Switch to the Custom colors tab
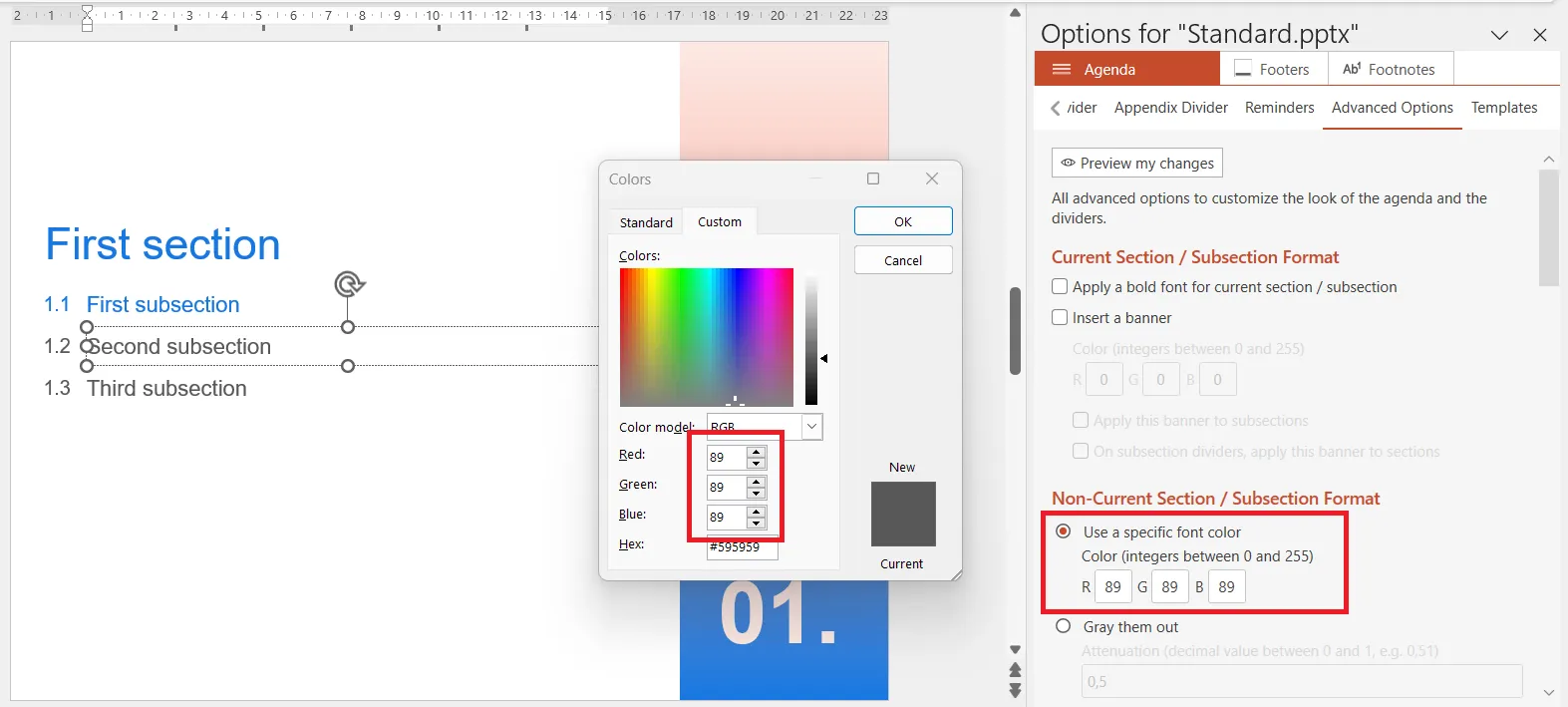The height and width of the screenshot is (707, 1568). pyautogui.click(x=720, y=221)
